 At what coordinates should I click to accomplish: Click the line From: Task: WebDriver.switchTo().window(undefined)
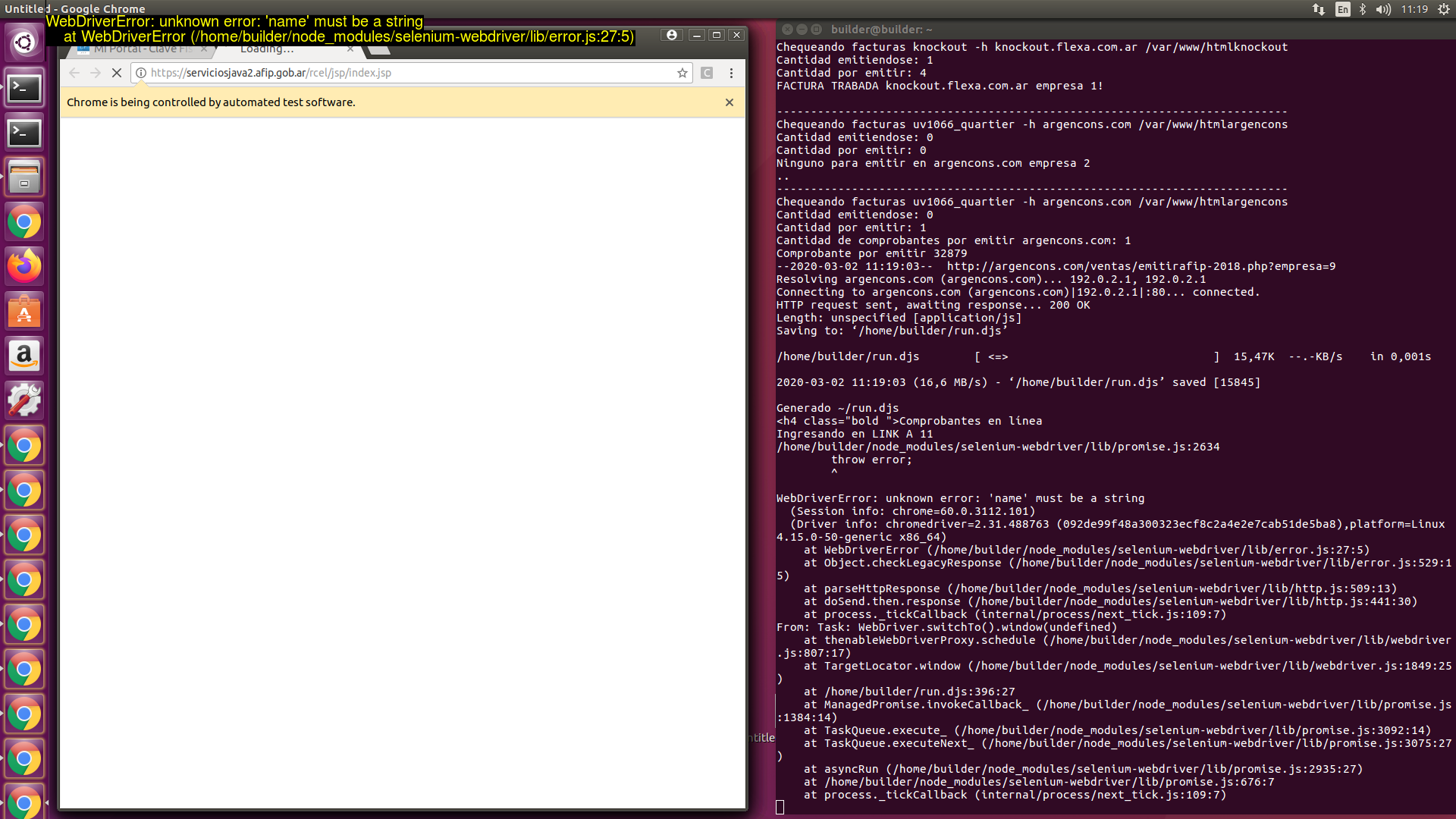click(946, 627)
